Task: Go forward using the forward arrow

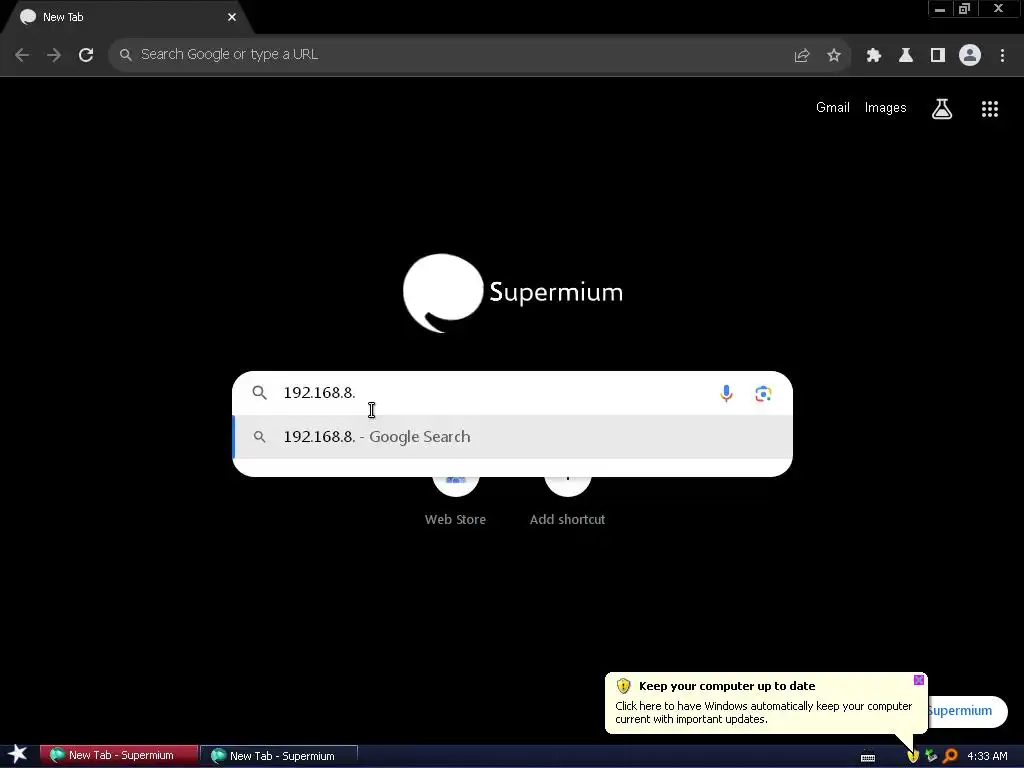Action: pyautogui.click(x=54, y=55)
